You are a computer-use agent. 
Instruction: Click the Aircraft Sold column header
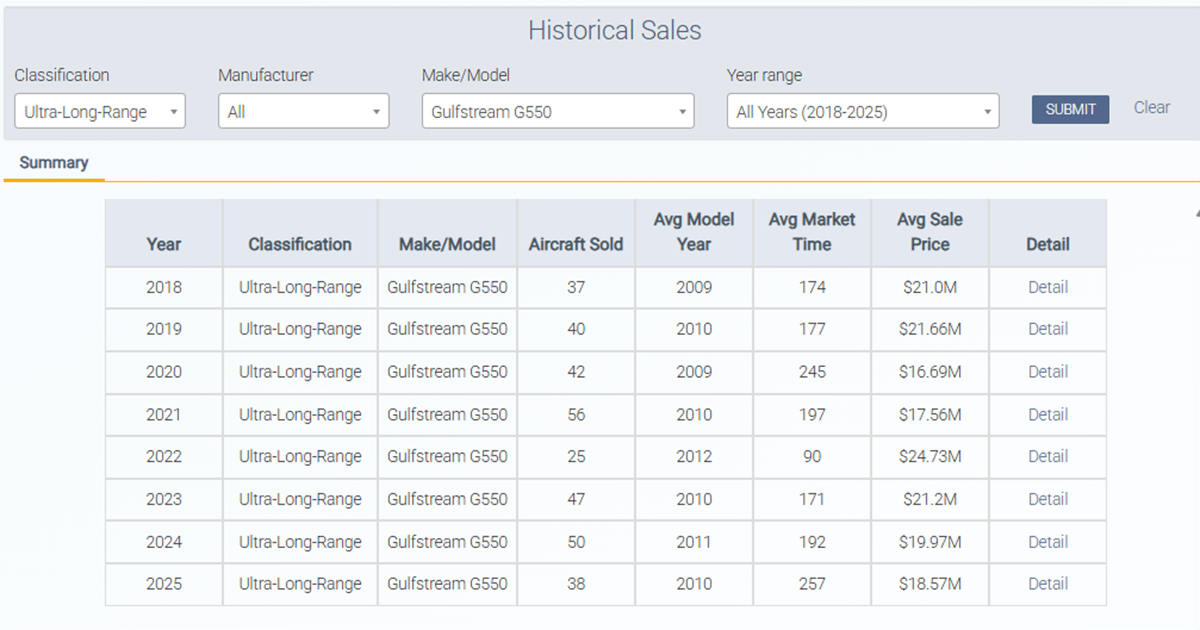[x=575, y=243]
